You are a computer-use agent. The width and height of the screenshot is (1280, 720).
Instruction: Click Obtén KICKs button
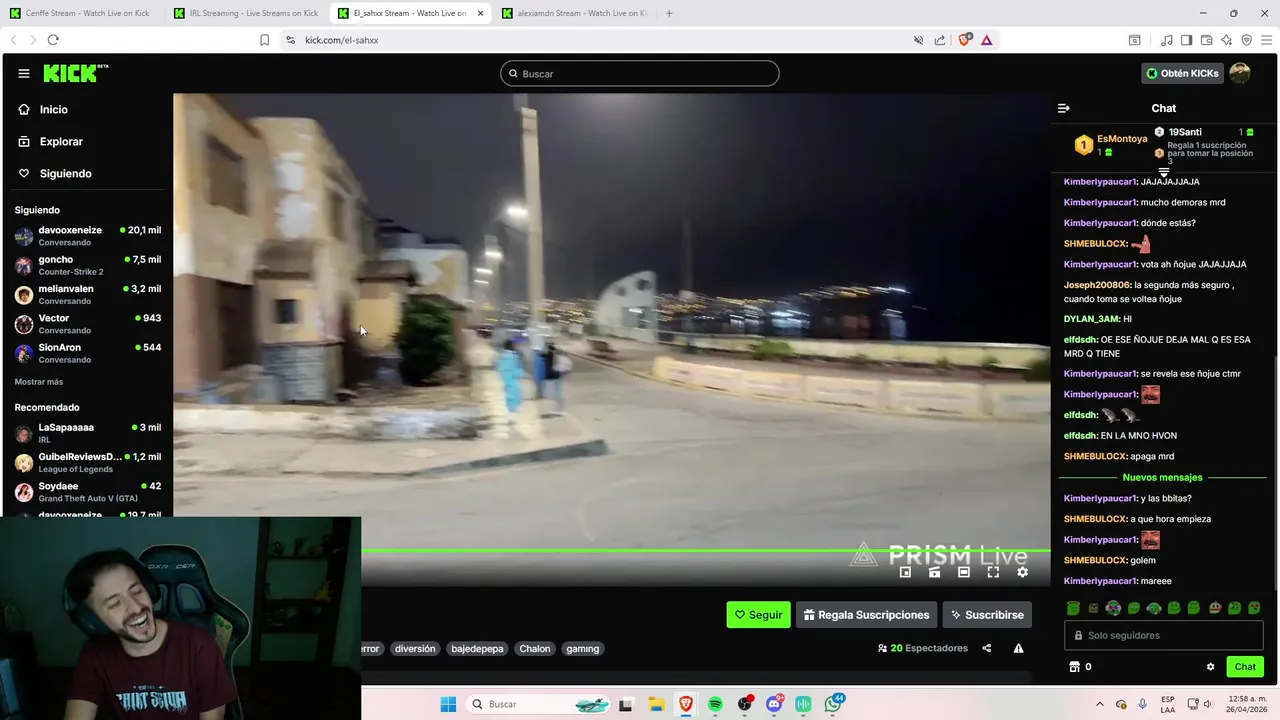click(1182, 73)
